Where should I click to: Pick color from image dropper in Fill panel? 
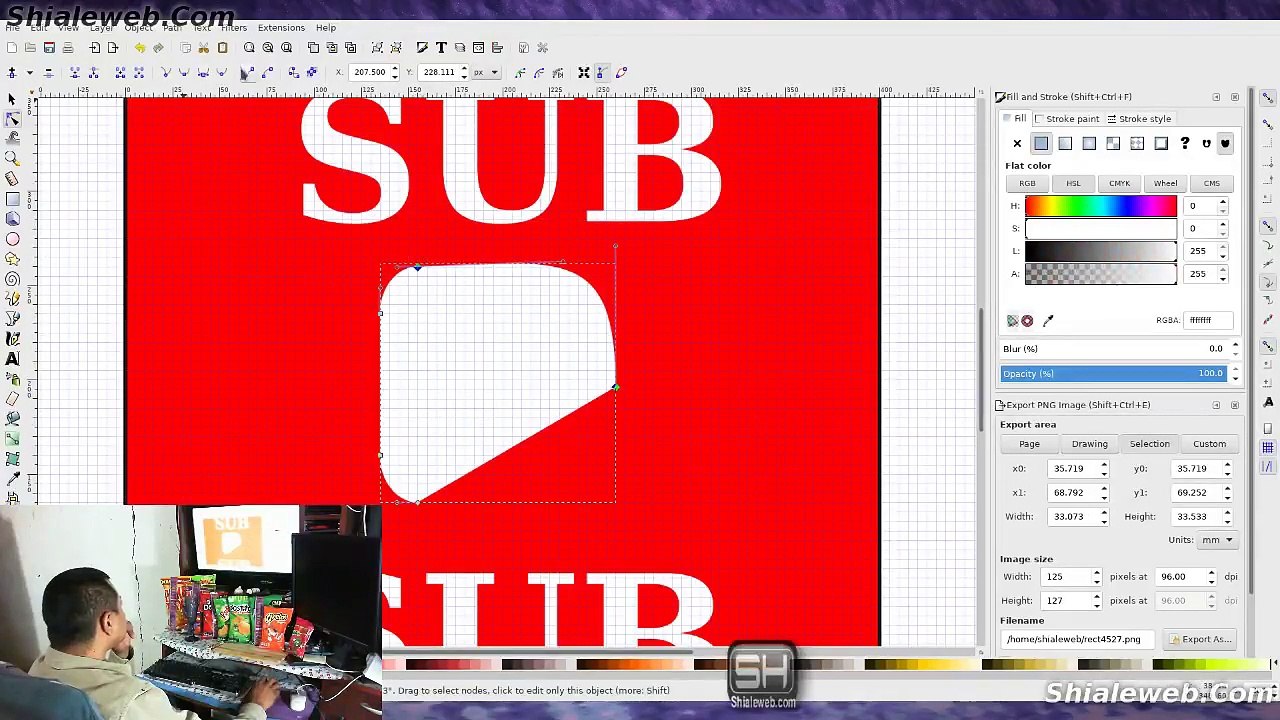coord(1048,321)
